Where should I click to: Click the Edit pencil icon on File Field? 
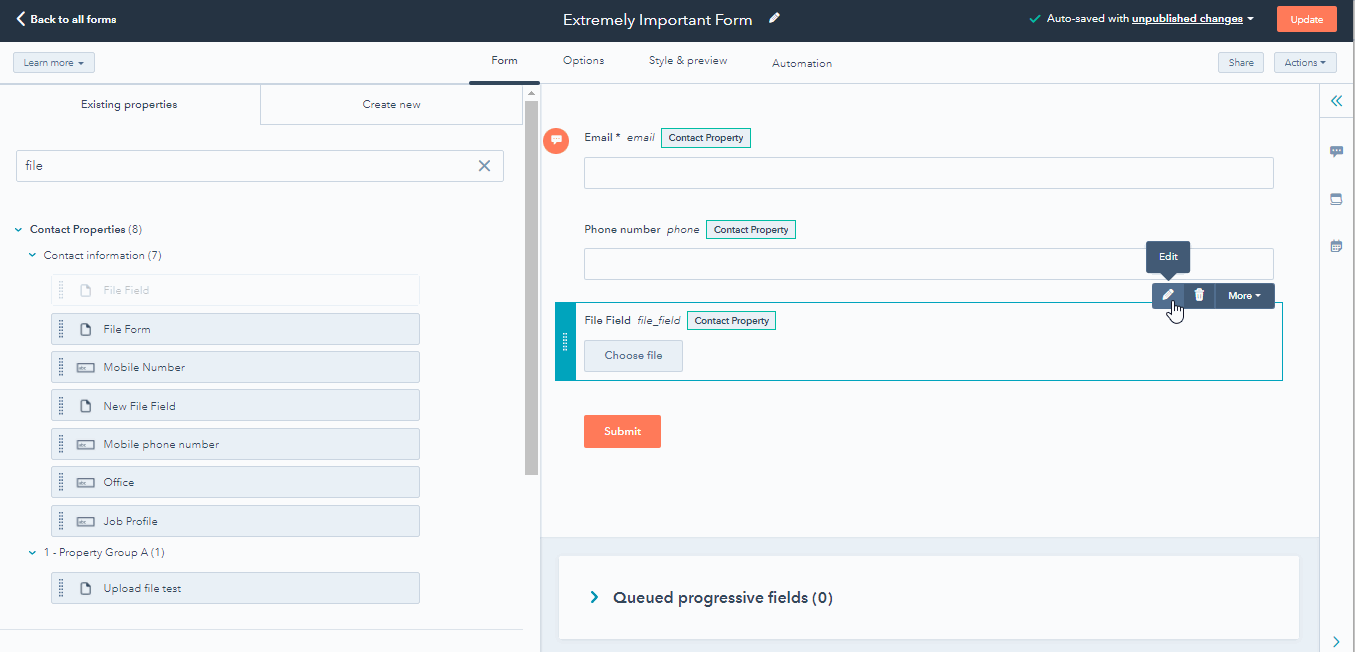point(1167,295)
